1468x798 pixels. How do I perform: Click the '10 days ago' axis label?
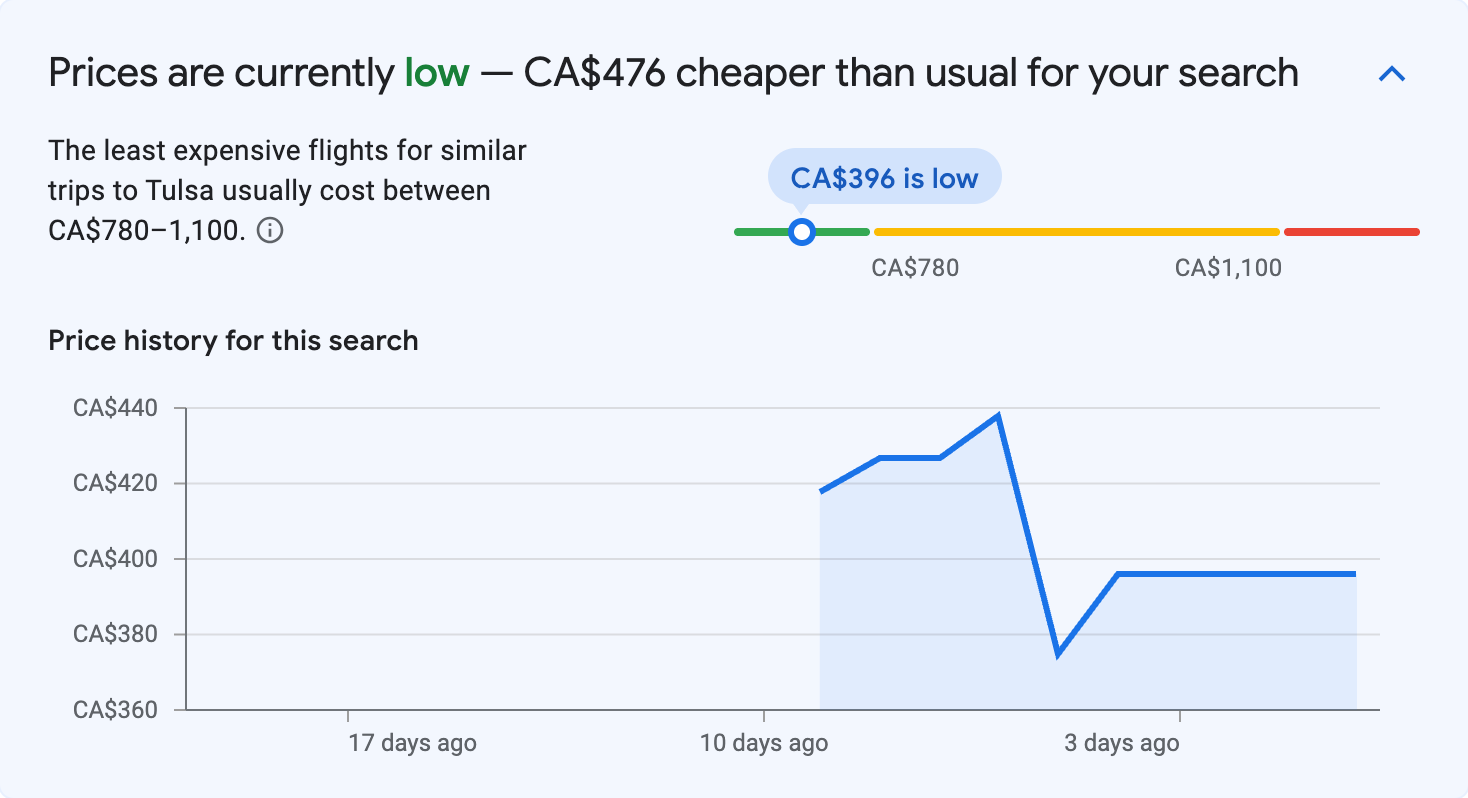click(x=764, y=743)
